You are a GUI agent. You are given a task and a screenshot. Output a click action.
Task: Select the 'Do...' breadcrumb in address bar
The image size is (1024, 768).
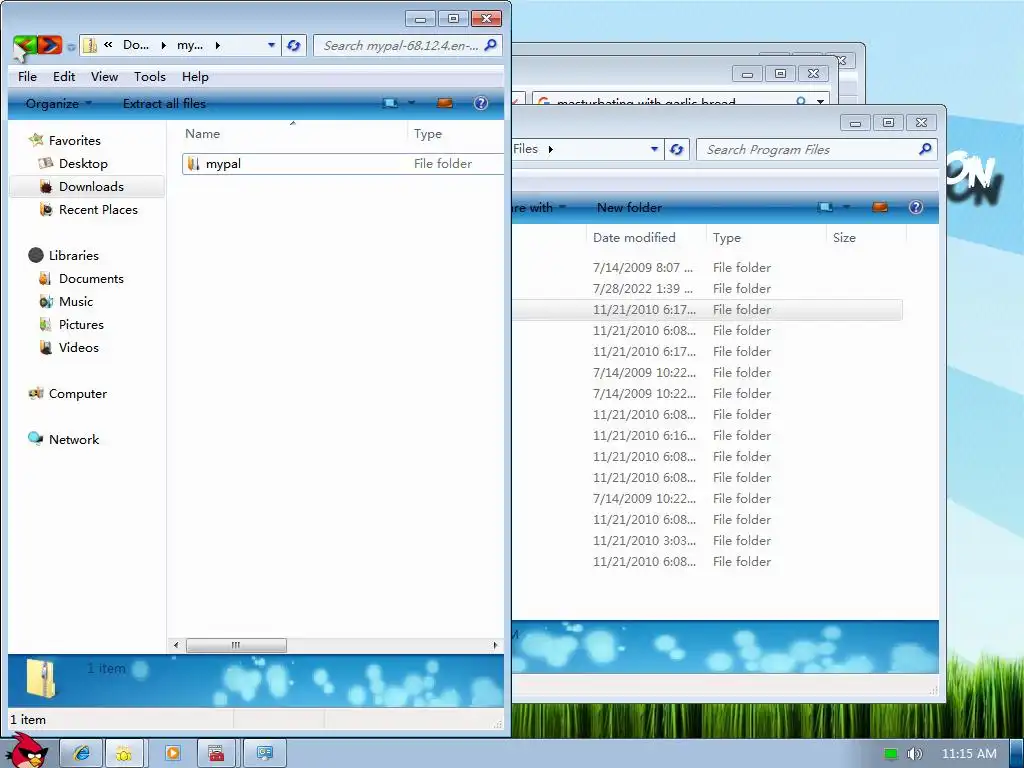click(136, 45)
